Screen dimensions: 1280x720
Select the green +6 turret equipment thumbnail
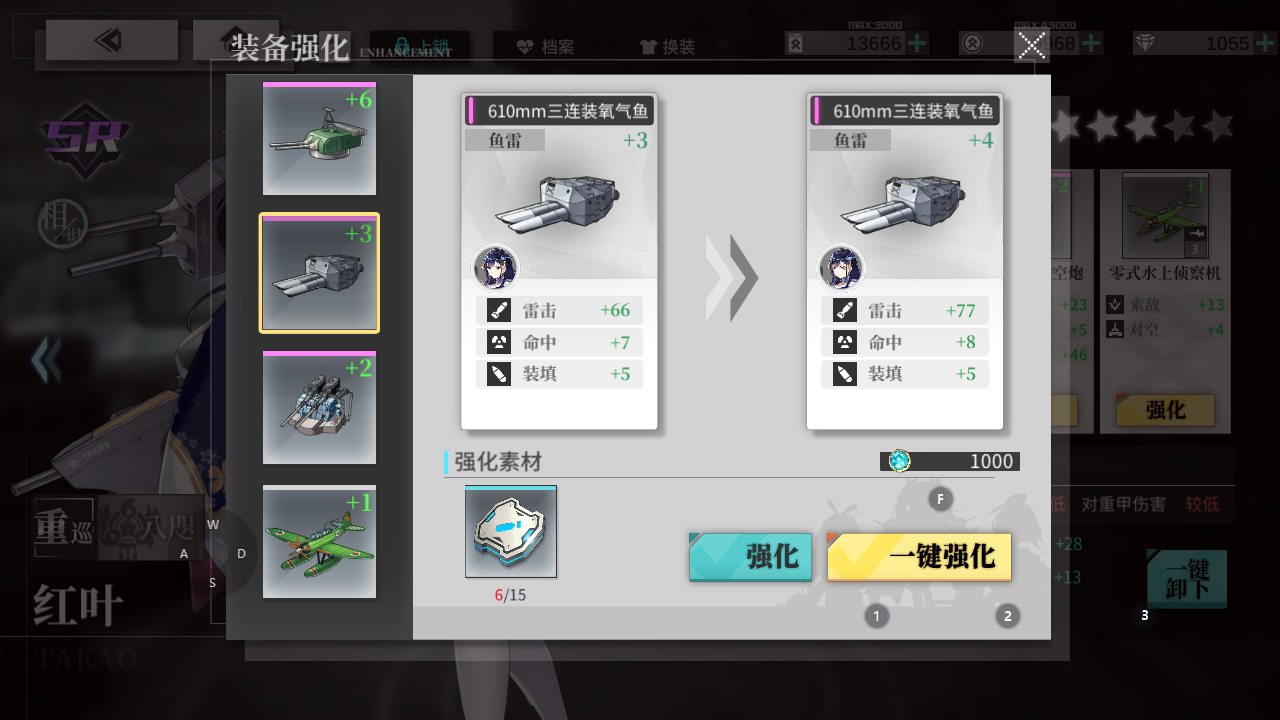click(319, 139)
